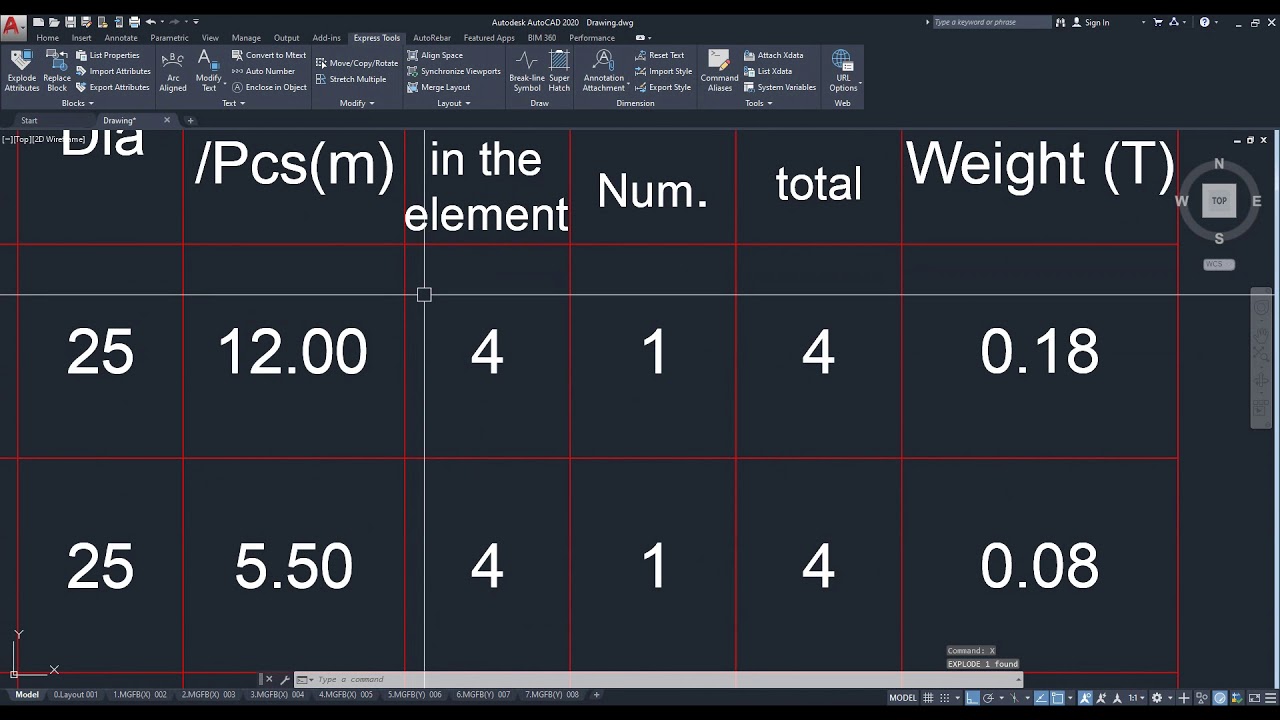
Task: Click the MODEL status bar button
Action: [x=903, y=698]
